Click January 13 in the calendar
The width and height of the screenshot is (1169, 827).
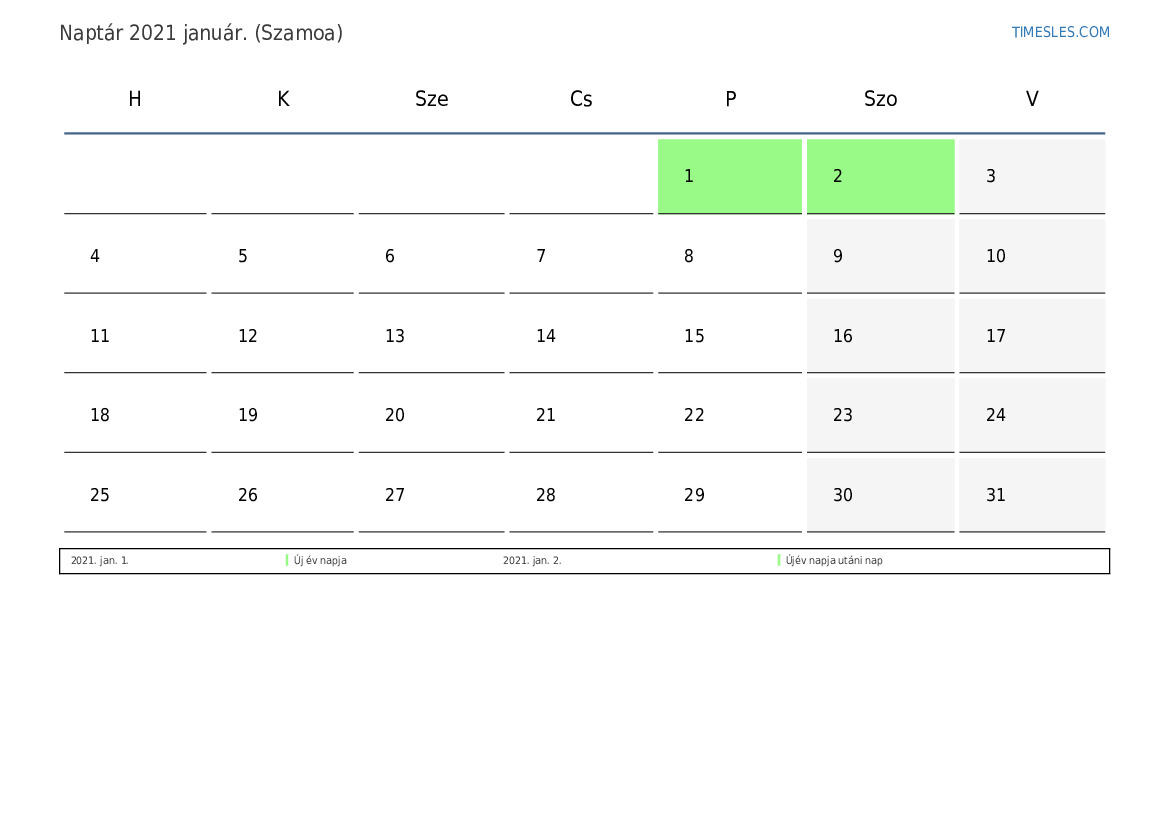point(431,336)
